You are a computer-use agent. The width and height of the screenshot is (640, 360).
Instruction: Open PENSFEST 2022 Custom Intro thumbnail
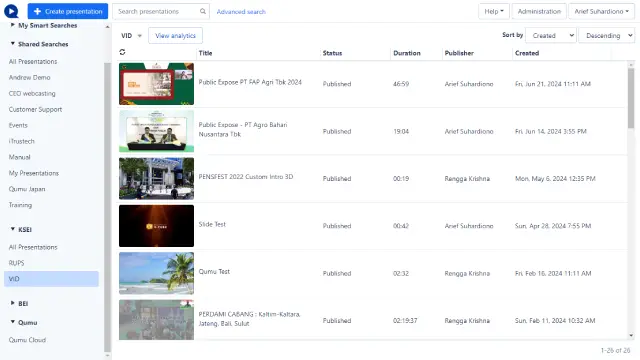click(x=156, y=178)
